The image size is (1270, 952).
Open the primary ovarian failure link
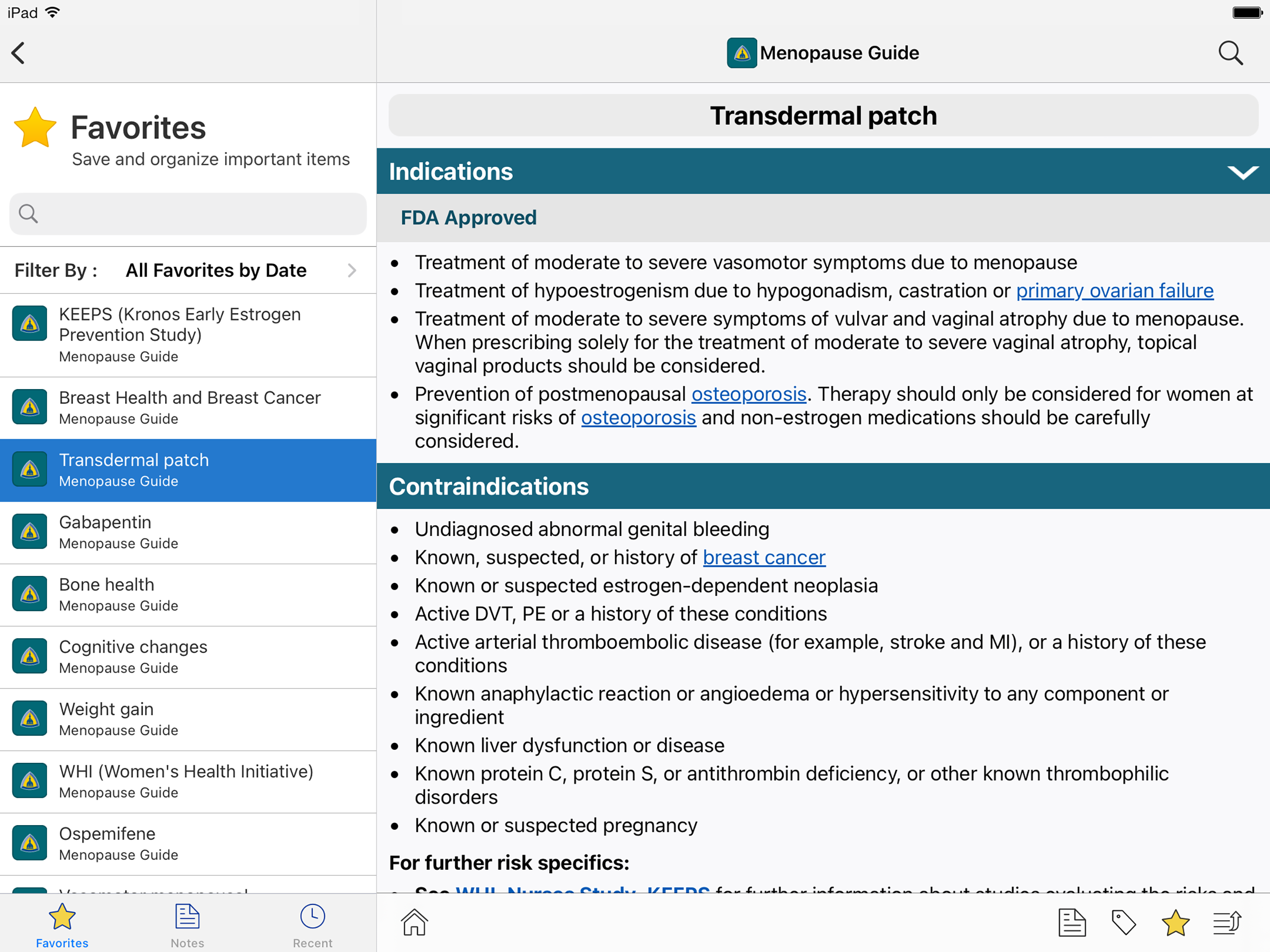pyautogui.click(x=1114, y=291)
